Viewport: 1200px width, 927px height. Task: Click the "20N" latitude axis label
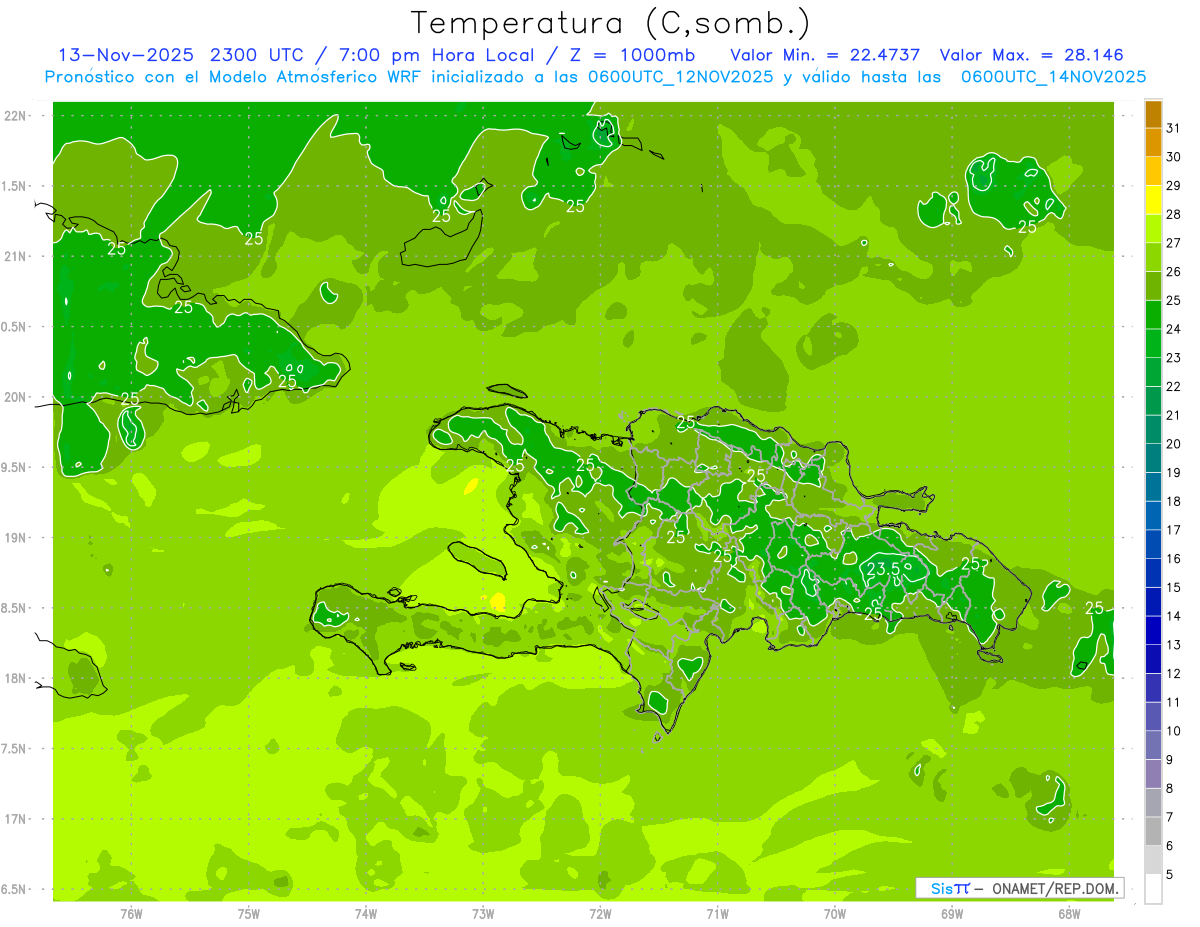14,397
